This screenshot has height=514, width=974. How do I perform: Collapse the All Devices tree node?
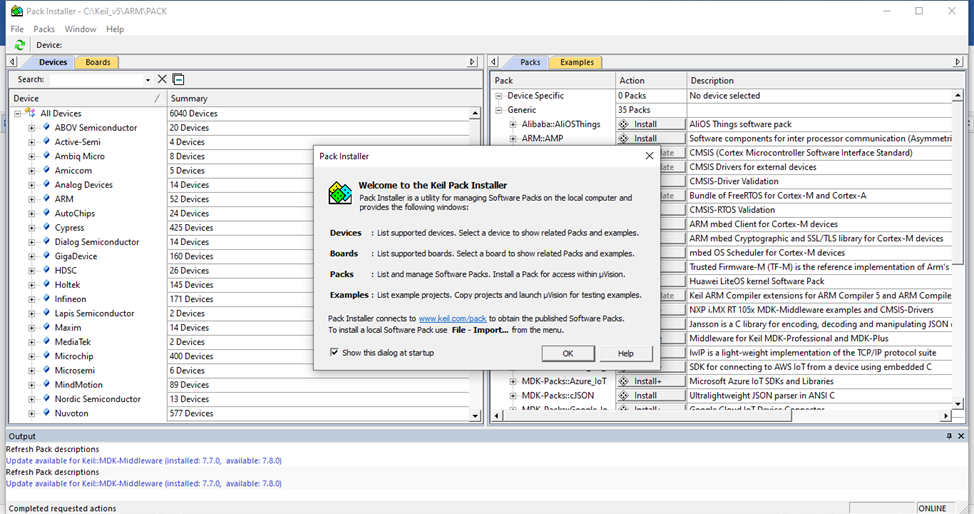[17, 113]
